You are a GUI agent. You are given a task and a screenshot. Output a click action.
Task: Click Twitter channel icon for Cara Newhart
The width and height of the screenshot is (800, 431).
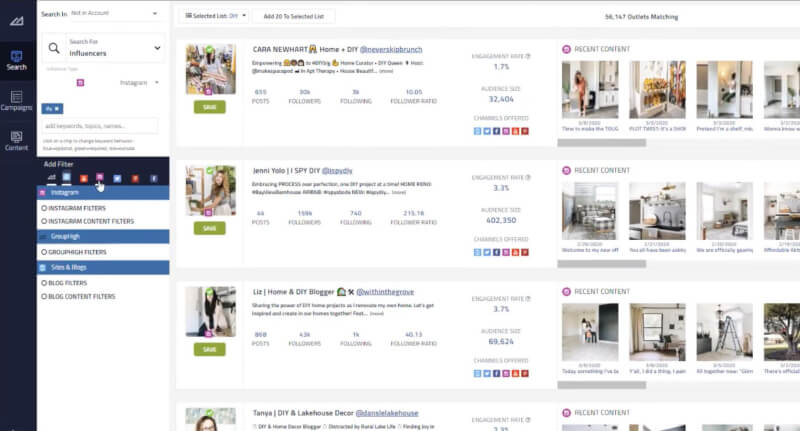click(x=487, y=131)
